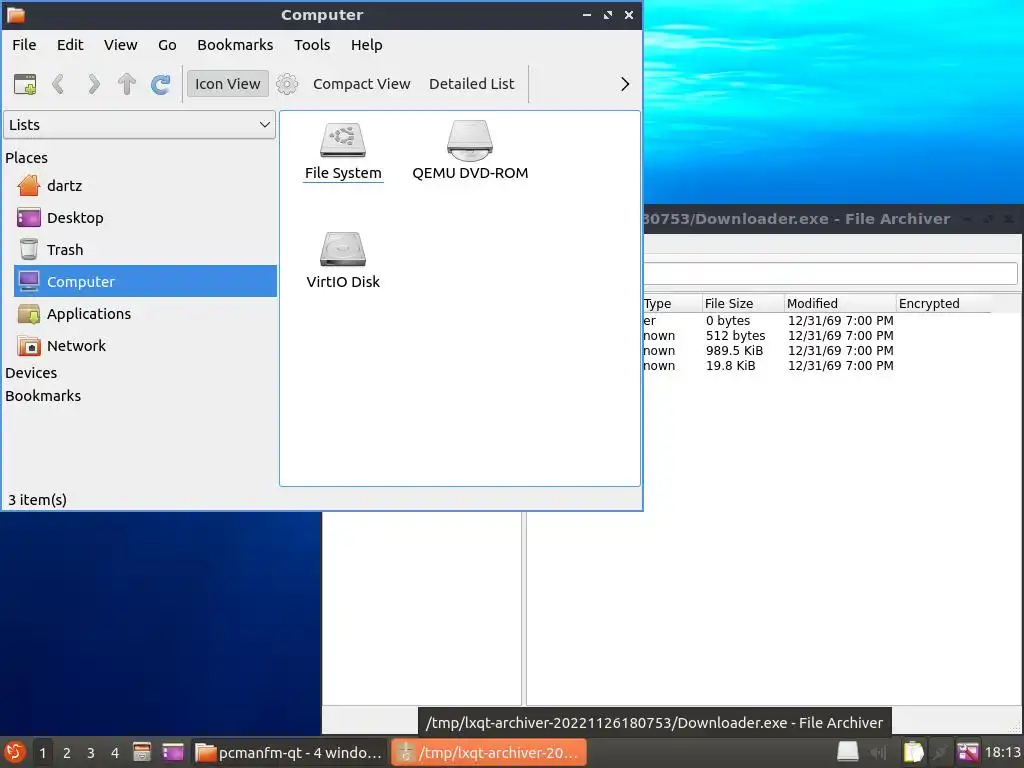Go up to the parent folder
Viewport: 1024px width, 768px height.
tap(127, 84)
